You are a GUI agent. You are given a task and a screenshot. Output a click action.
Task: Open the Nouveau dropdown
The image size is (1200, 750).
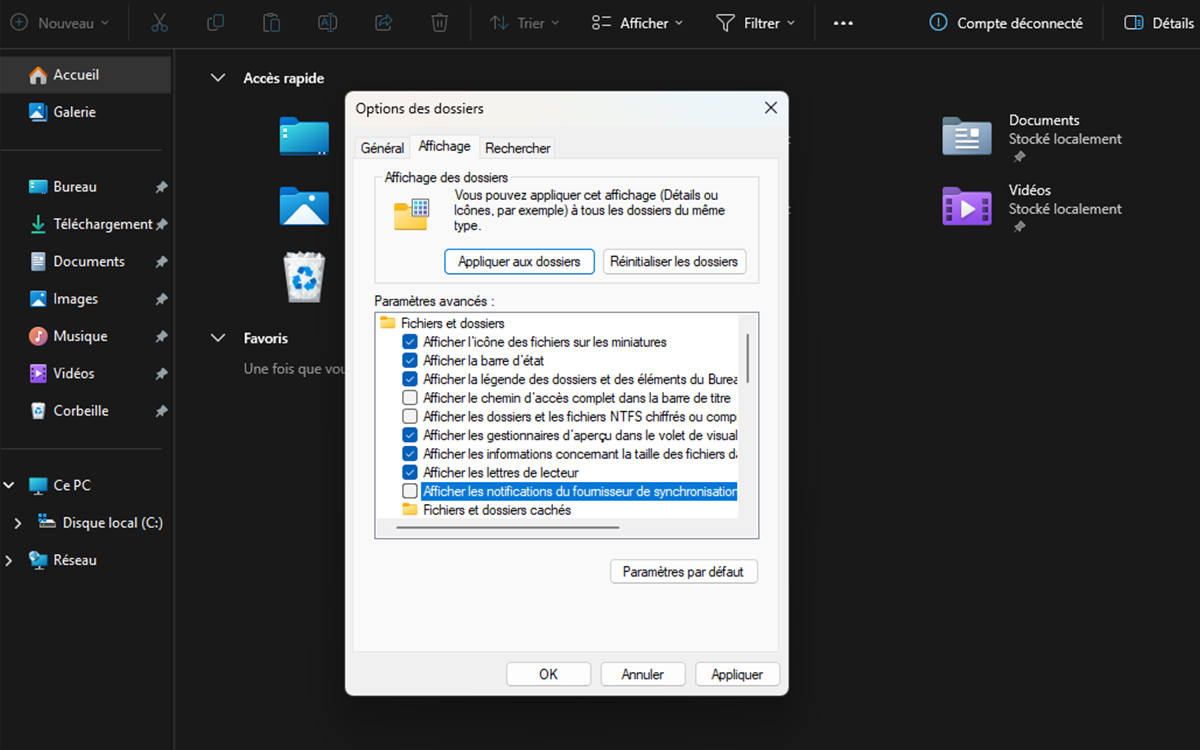coord(59,23)
